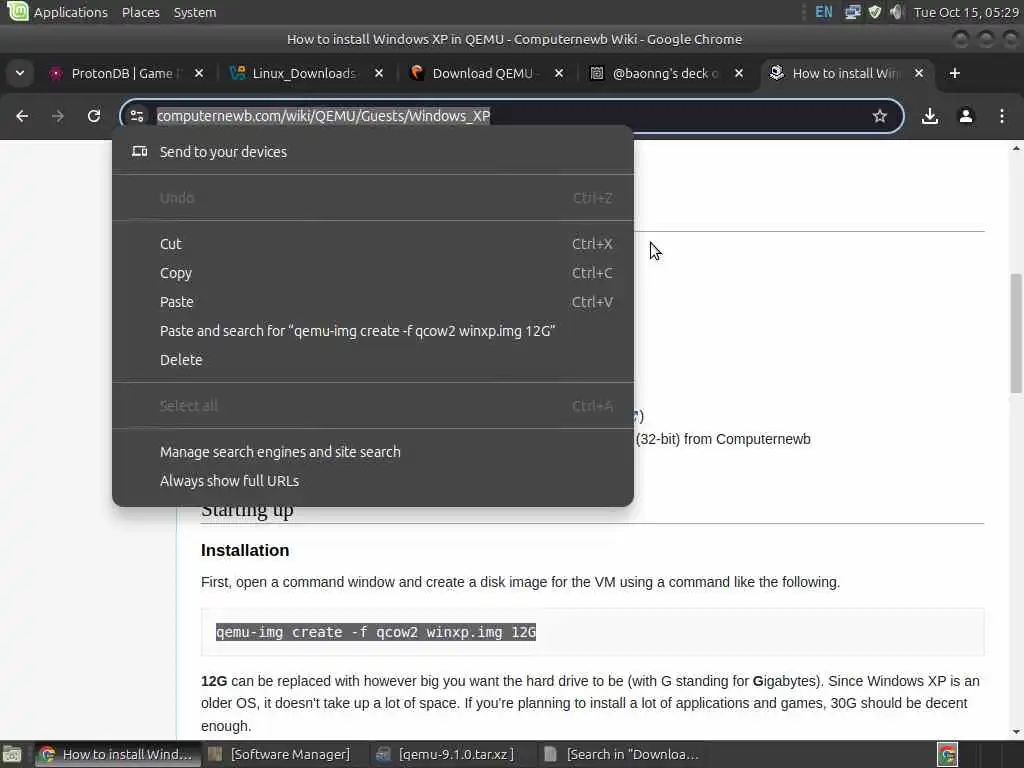The height and width of the screenshot is (768, 1024).
Task: Choose Send to your devices
Action: point(373,152)
